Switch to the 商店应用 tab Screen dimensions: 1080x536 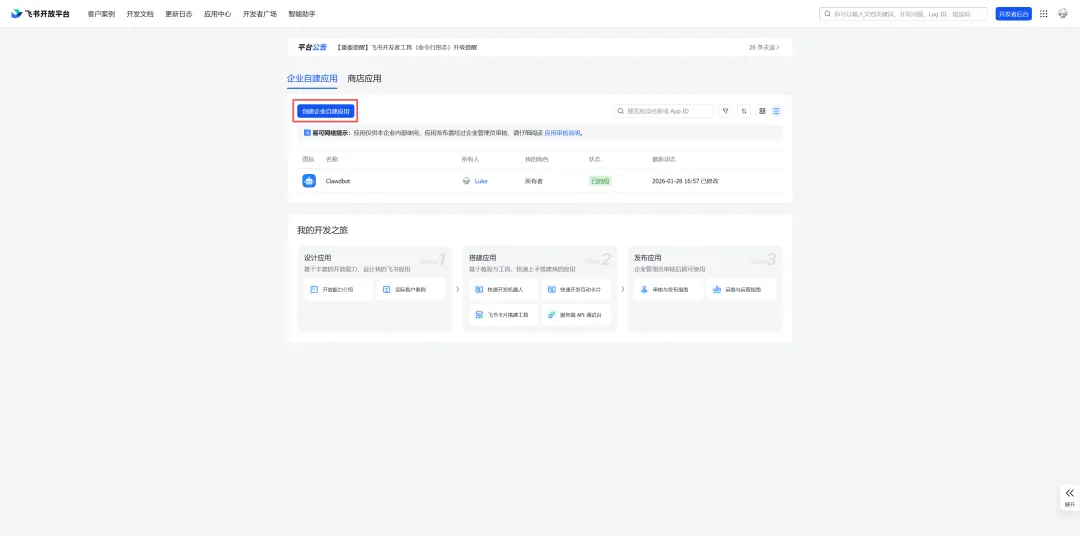[364, 79]
